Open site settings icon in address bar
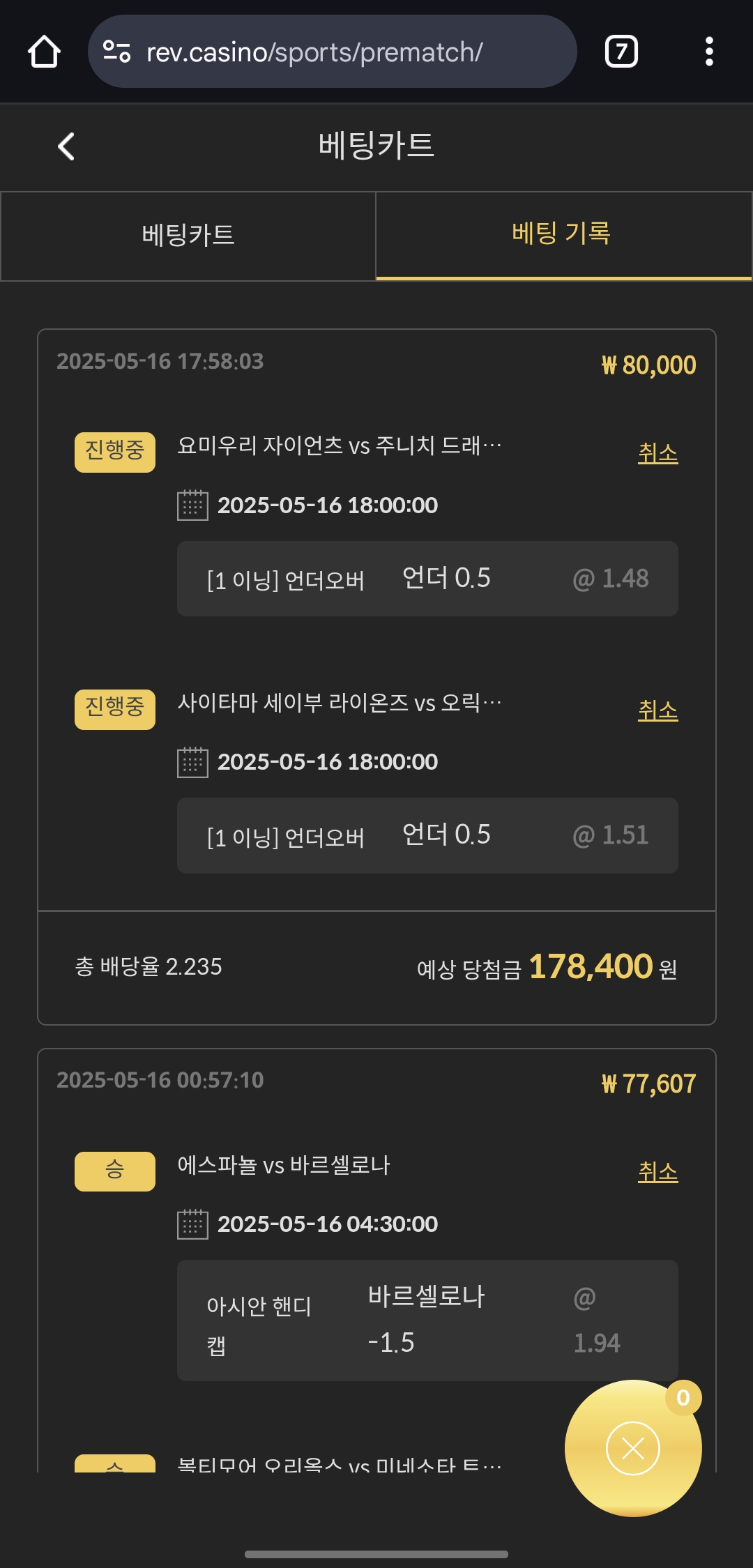Screen dimensions: 753x1568 (x=116, y=52)
